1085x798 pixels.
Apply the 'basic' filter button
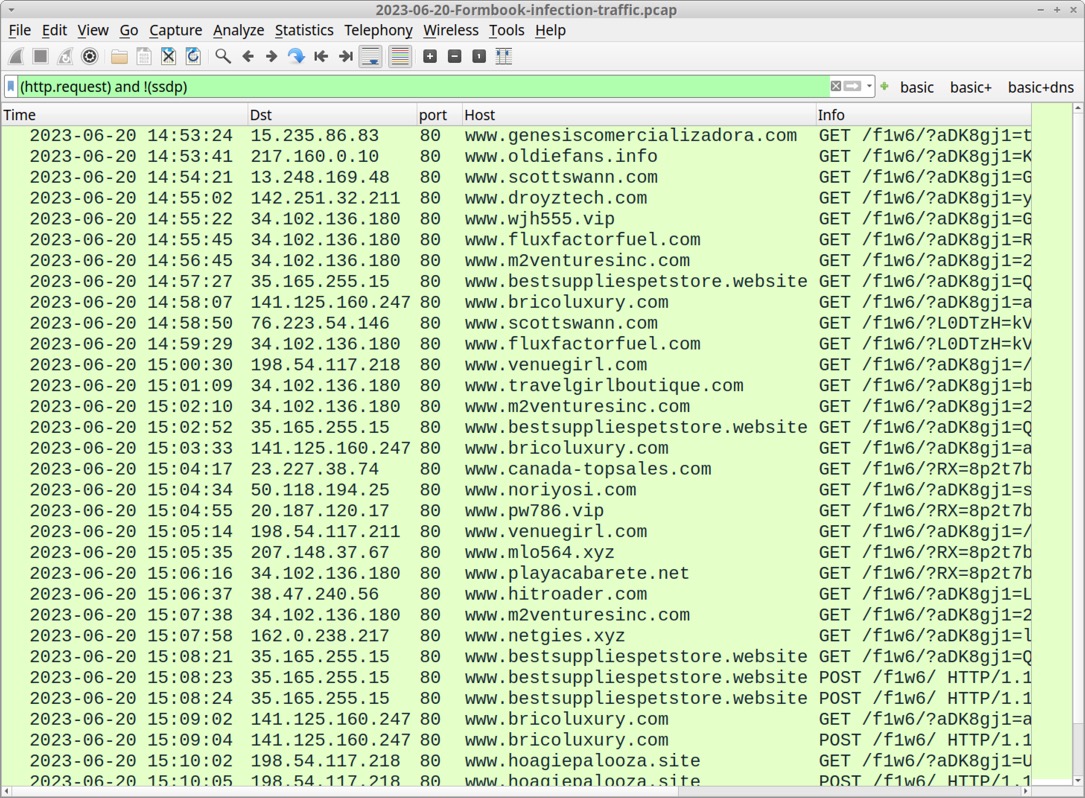(x=917, y=87)
